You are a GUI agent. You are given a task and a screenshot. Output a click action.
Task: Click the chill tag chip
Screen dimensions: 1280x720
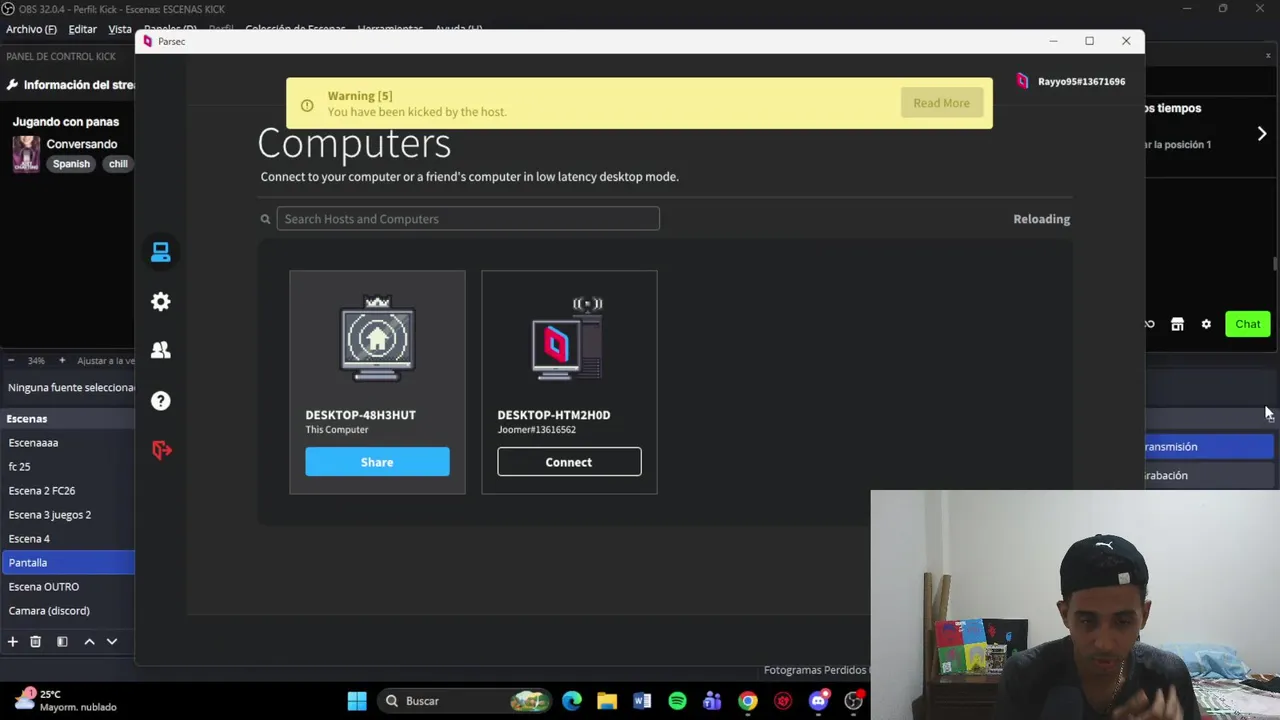click(118, 164)
